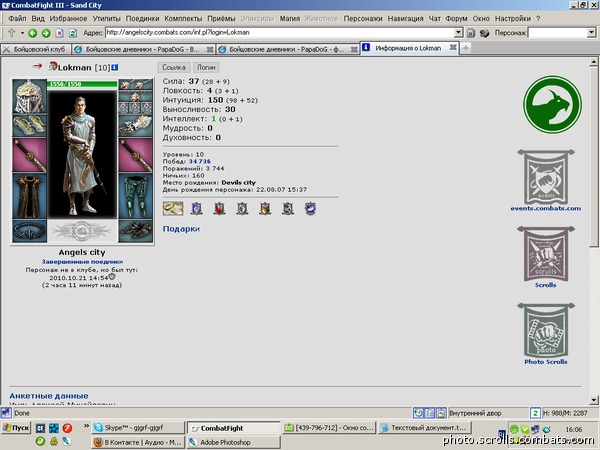
Task: Expand the address bar dropdown arrow
Action: [458, 33]
